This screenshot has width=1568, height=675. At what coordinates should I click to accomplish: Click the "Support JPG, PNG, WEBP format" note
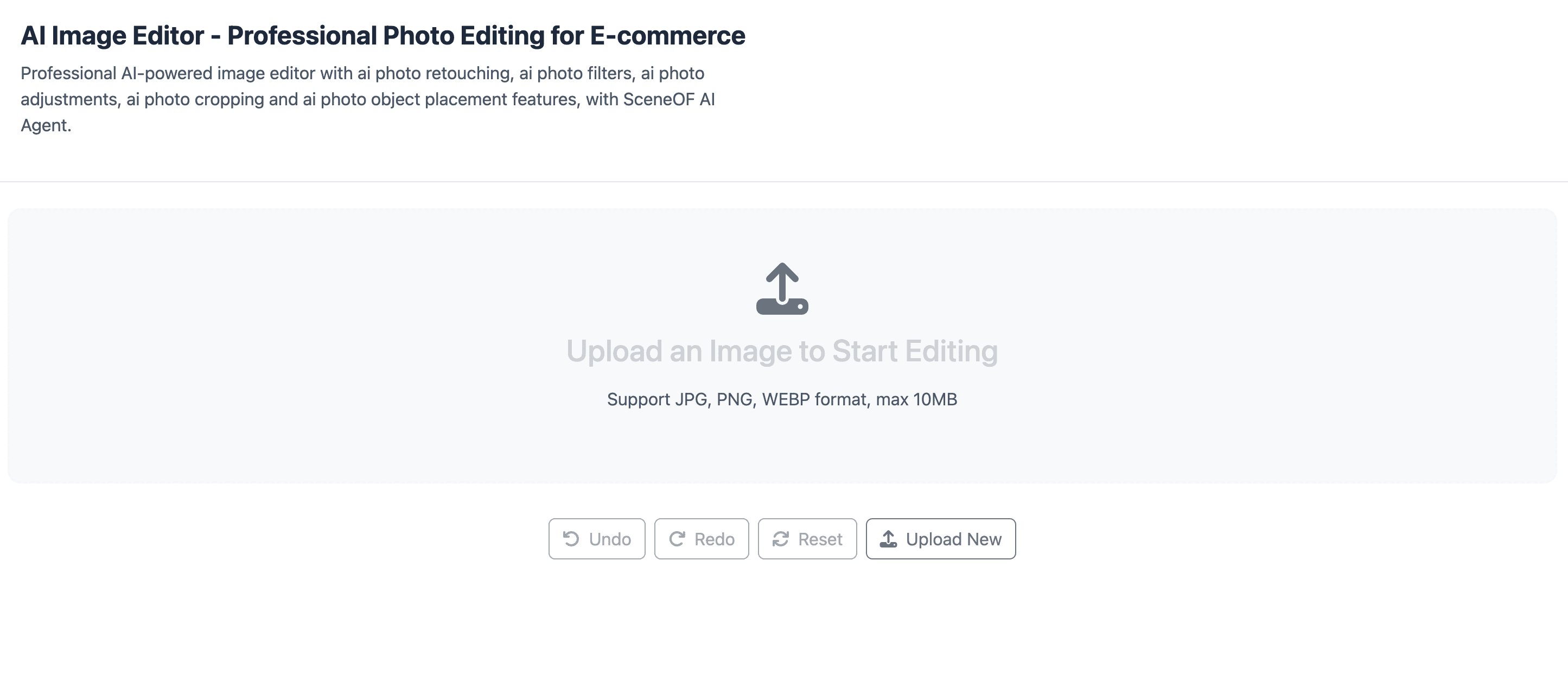tap(782, 399)
